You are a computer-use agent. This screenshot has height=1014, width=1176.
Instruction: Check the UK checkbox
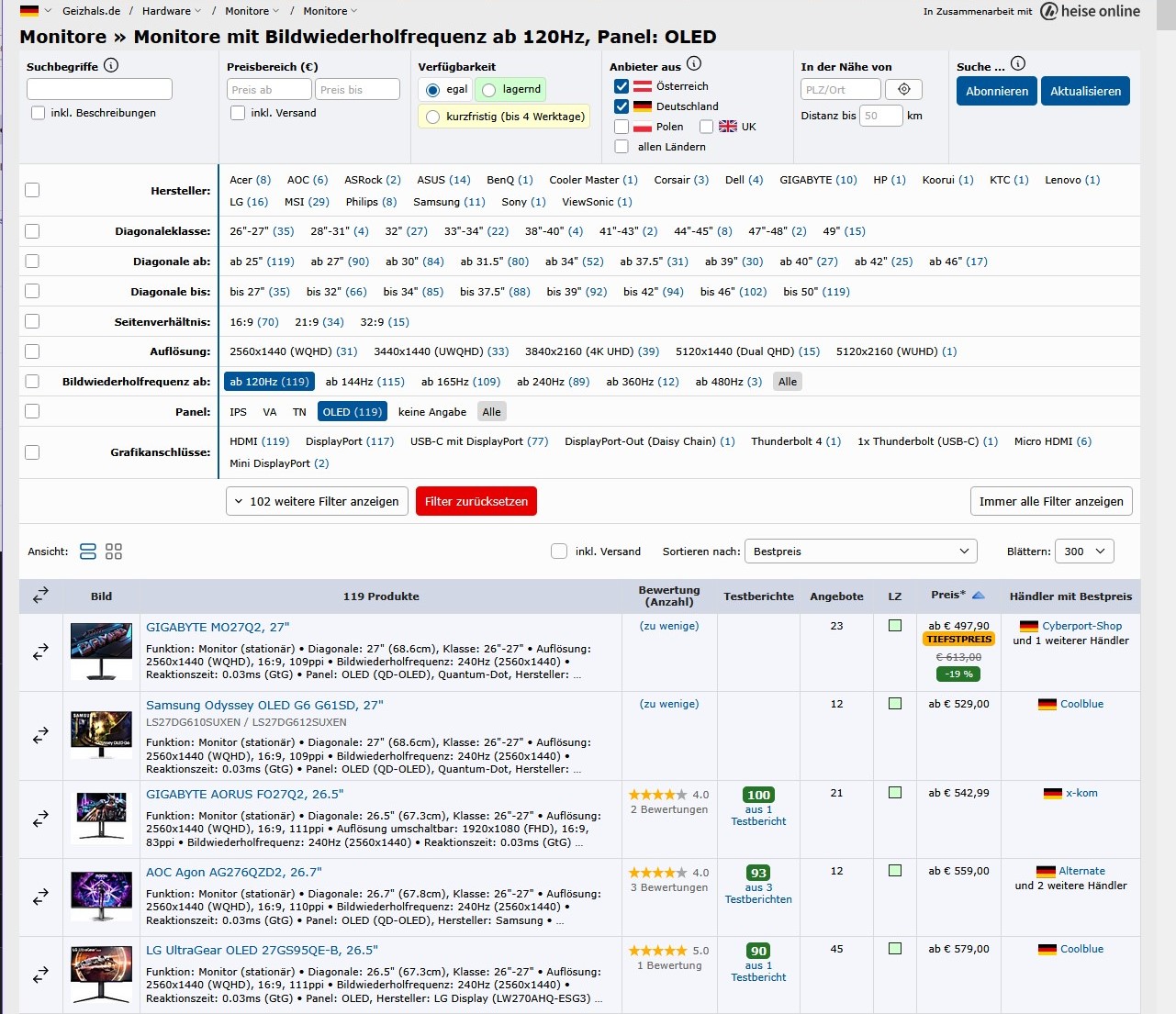point(706,127)
